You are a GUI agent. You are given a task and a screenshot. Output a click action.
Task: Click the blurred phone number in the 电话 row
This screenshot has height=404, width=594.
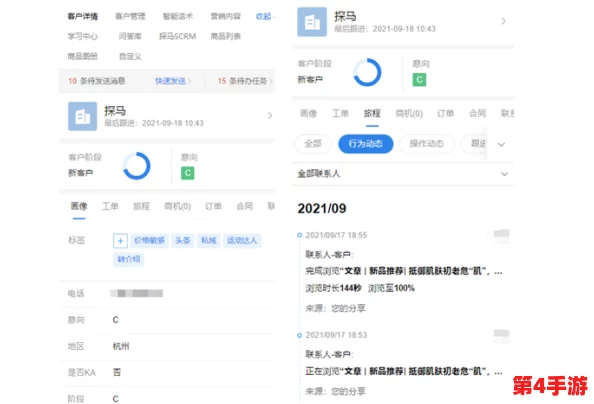[x=136, y=293]
